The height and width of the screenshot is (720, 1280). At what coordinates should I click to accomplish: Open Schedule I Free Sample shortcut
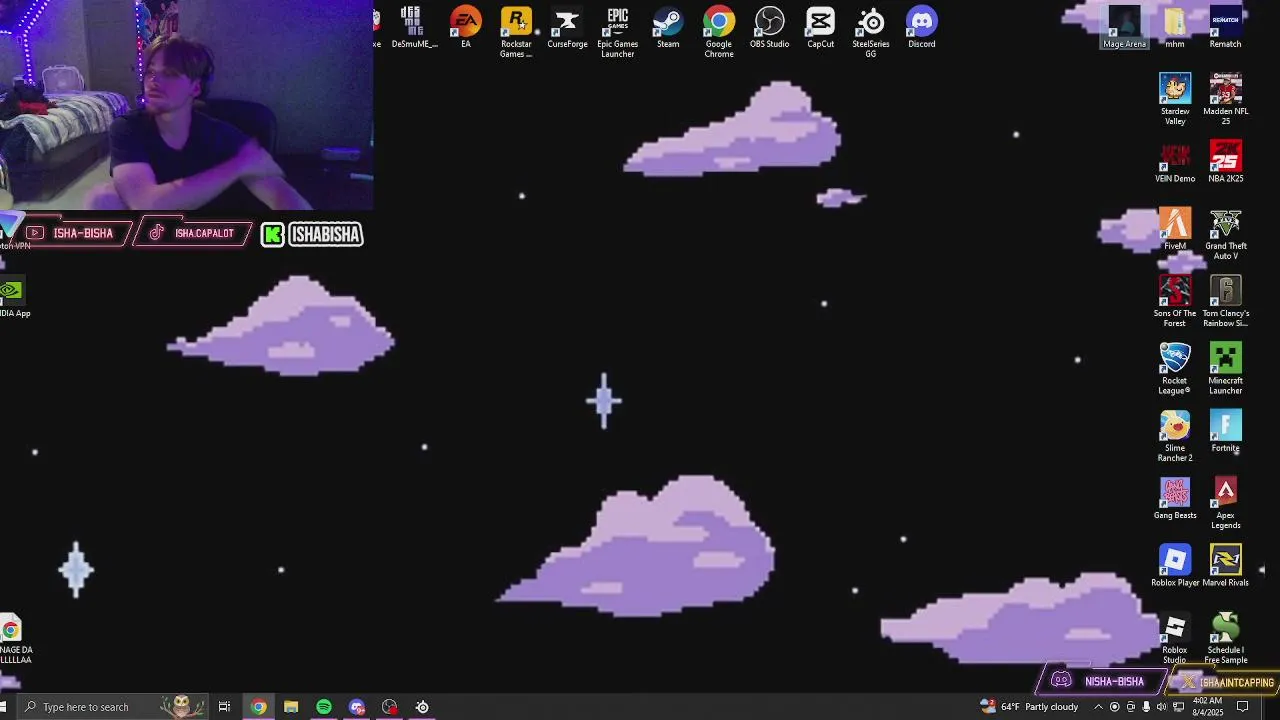[1225, 638]
